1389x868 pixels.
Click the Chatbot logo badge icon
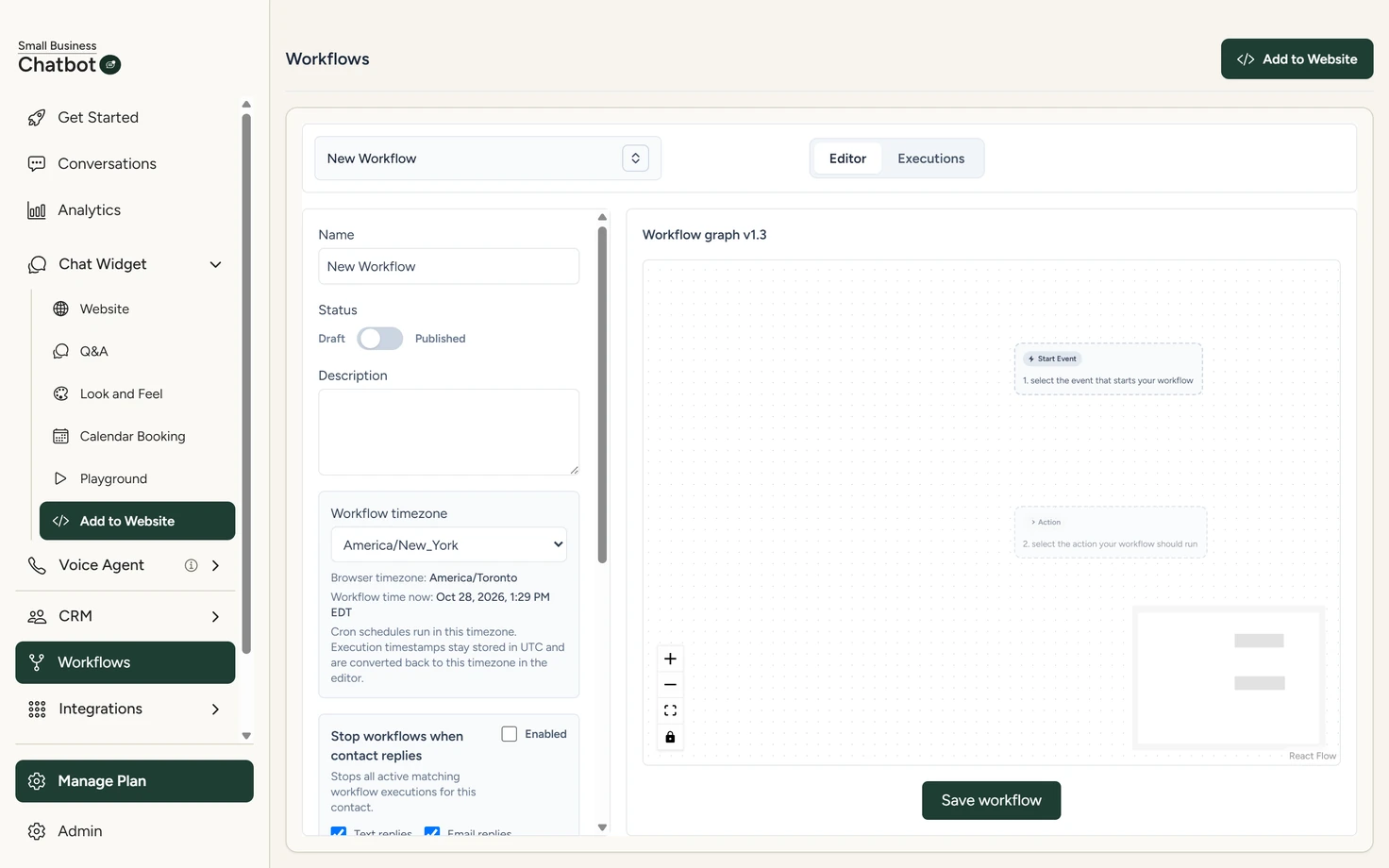click(110, 65)
